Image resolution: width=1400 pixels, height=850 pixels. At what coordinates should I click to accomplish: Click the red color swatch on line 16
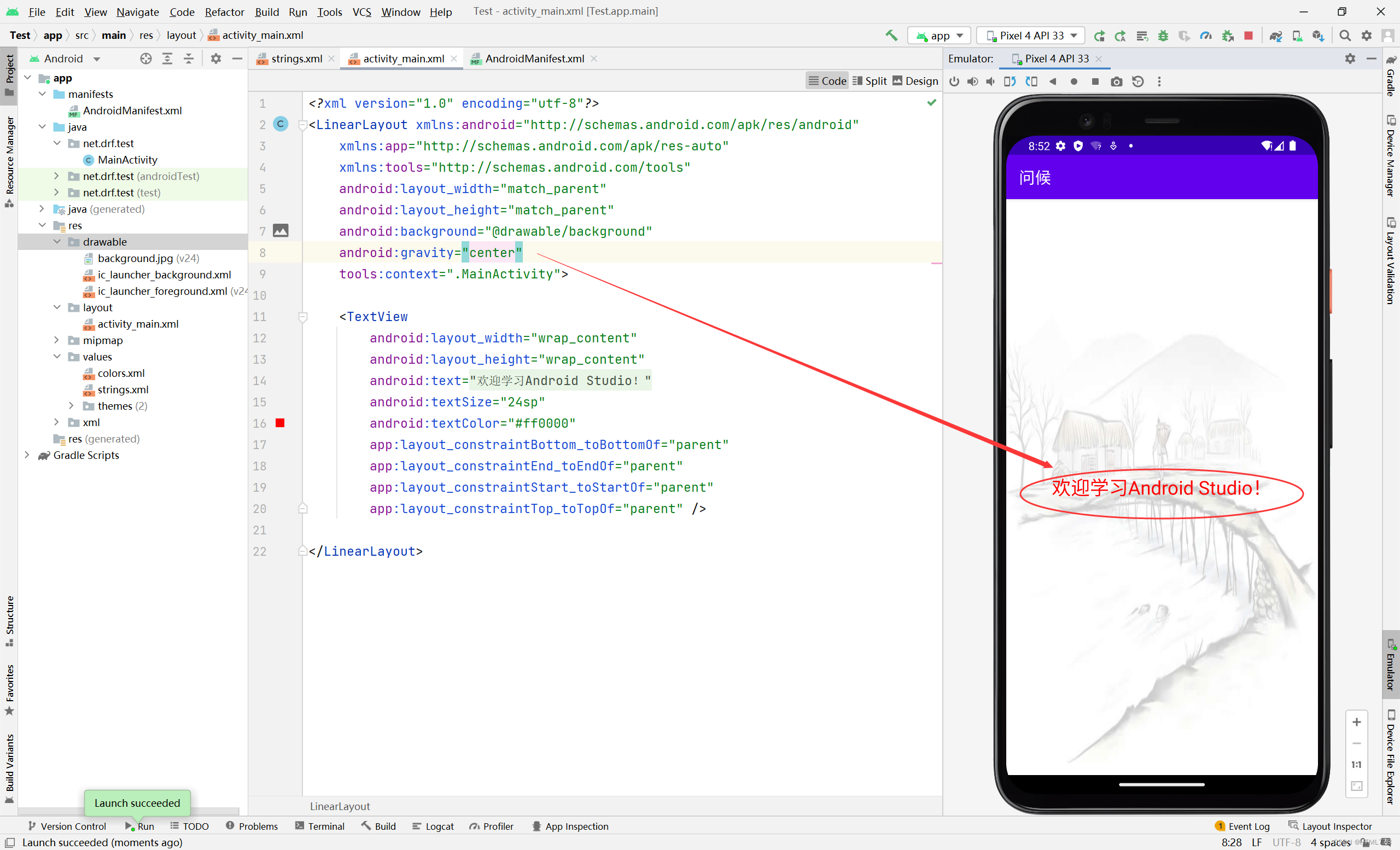(x=280, y=423)
